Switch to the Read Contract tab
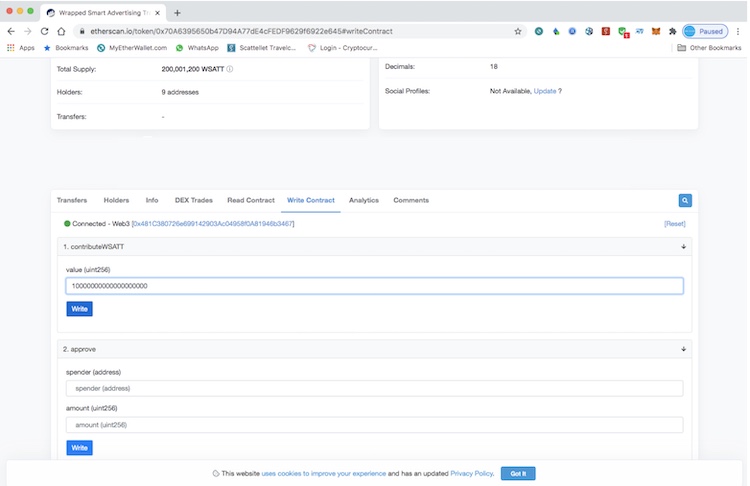This screenshot has width=750, height=486. pos(251,200)
